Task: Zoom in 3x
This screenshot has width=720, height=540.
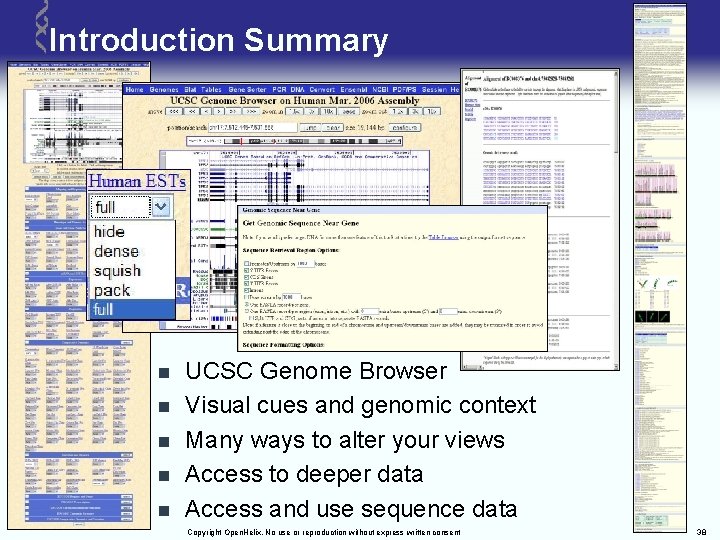Action: [311, 112]
